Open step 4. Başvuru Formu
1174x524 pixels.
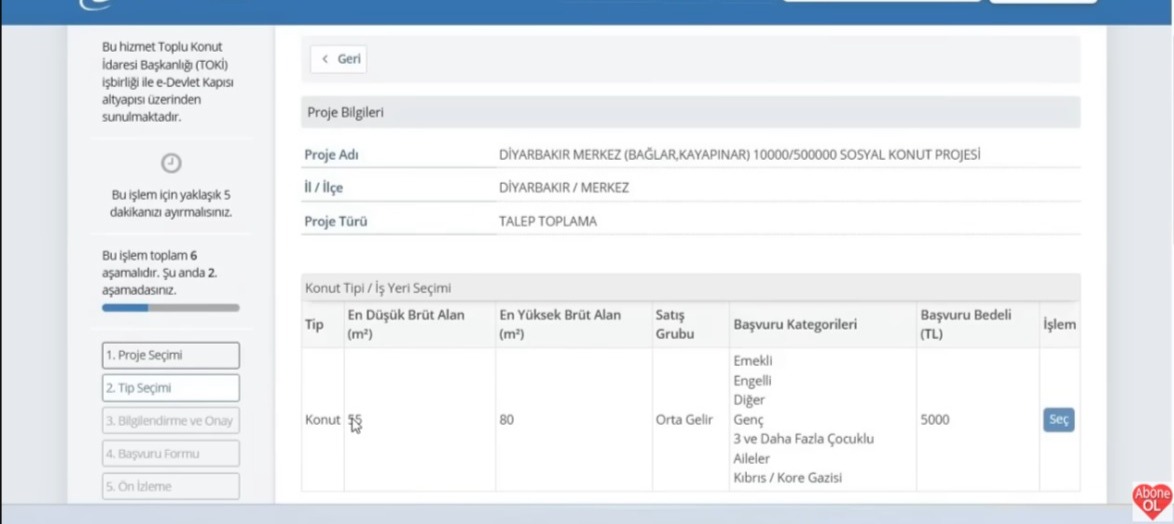[171, 454]
